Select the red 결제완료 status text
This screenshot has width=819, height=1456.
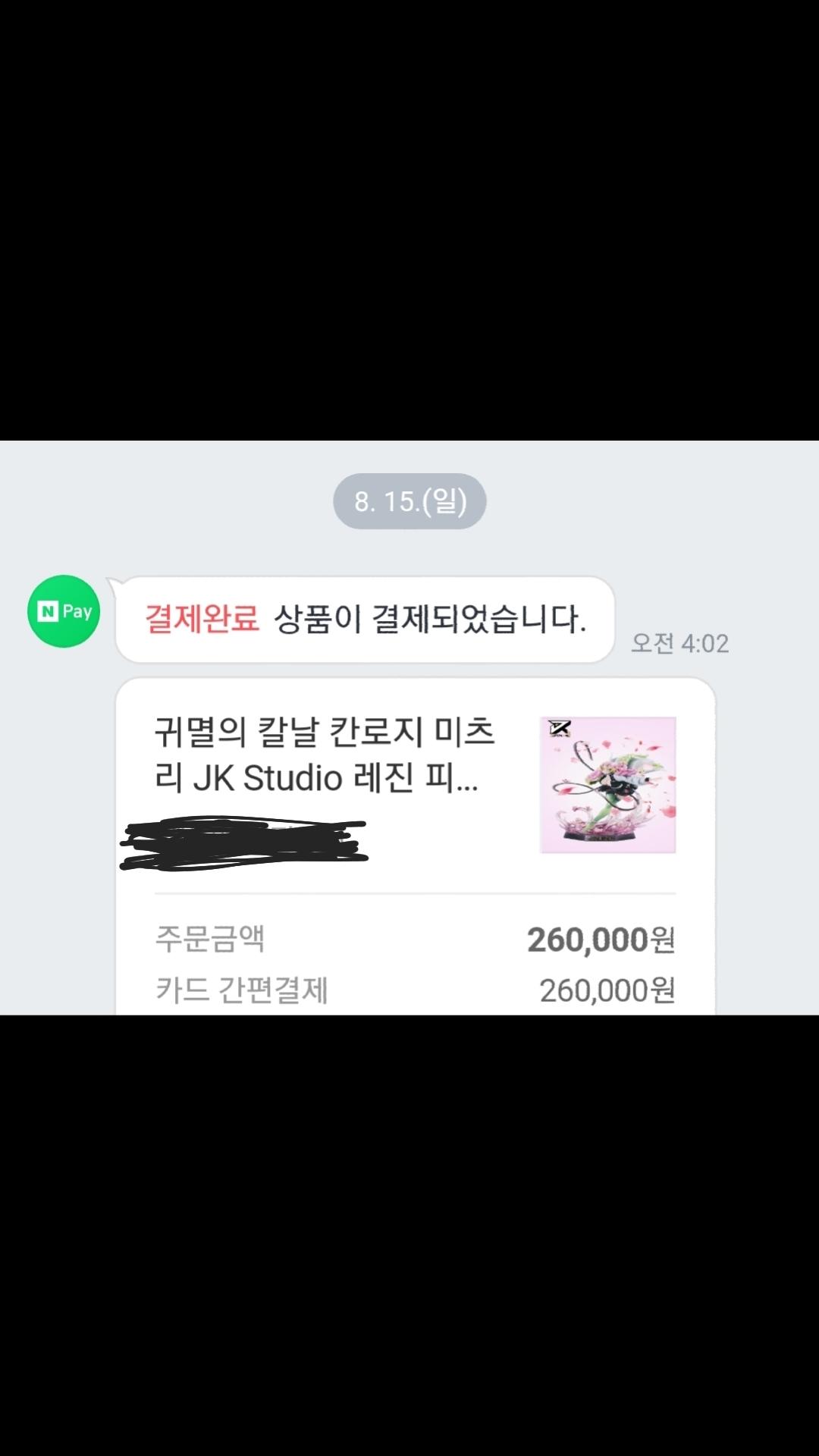click(202, 619)
